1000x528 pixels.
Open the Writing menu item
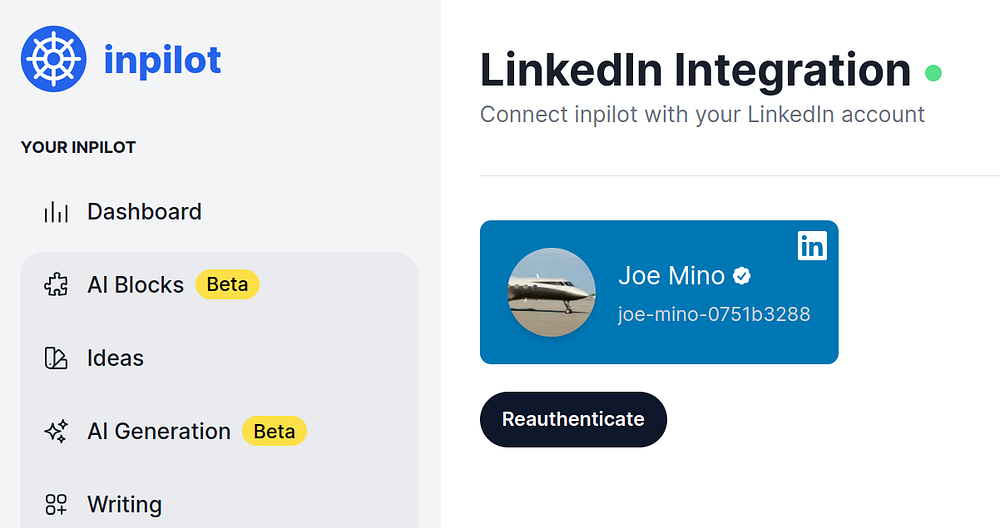124,504
